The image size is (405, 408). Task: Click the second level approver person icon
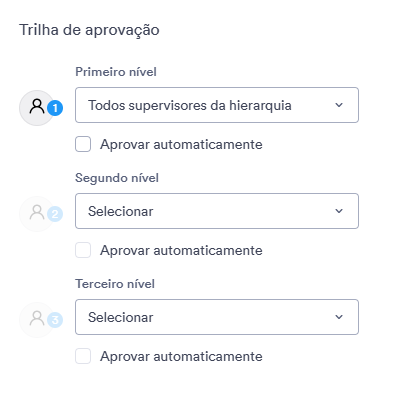(37, 213)
